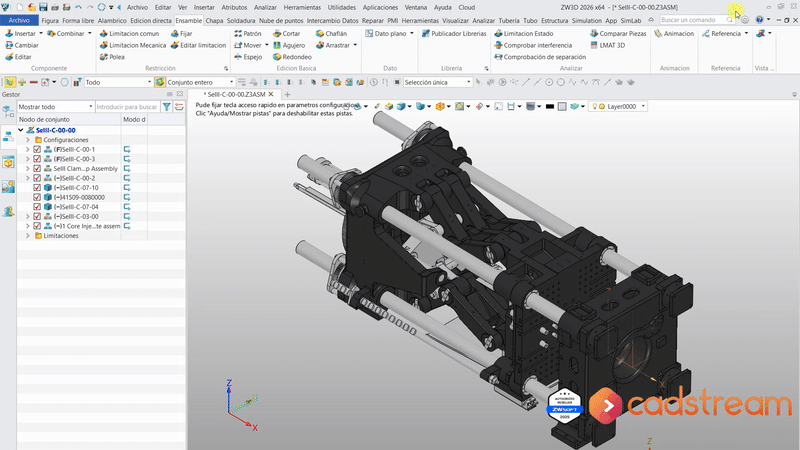
Task: Open the Todo filter dropdown
Action: (x=118, y=82)
